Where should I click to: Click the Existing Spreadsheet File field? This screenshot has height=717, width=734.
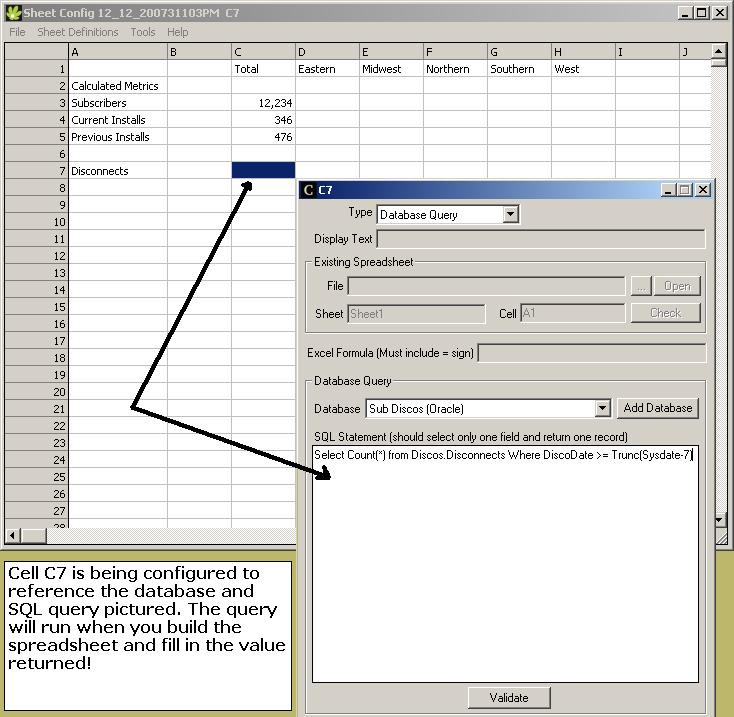point(486,286)
